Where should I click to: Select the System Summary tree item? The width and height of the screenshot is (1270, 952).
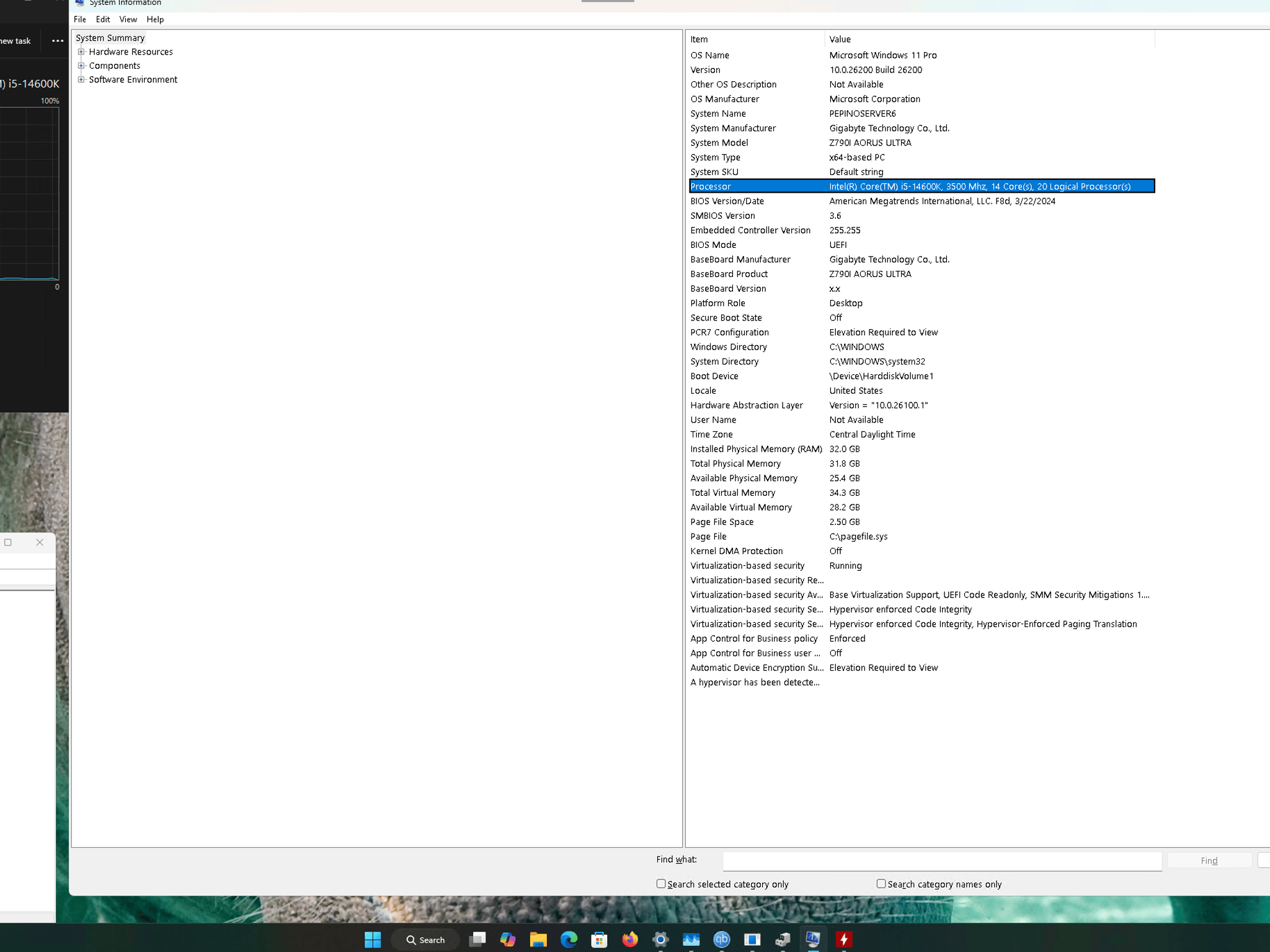click(110, 38)
